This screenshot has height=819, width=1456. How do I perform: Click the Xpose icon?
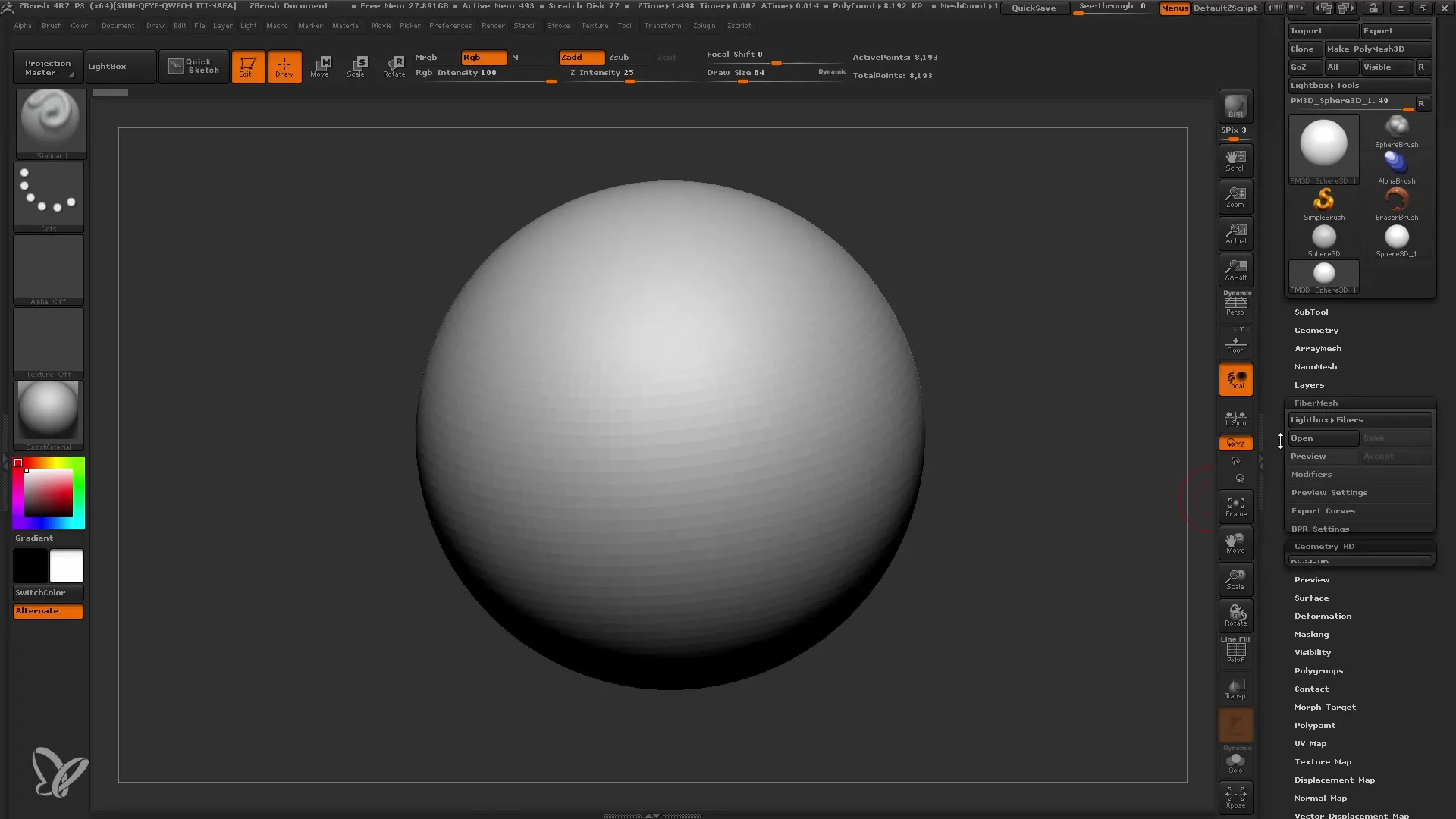tap(1235, 798)
